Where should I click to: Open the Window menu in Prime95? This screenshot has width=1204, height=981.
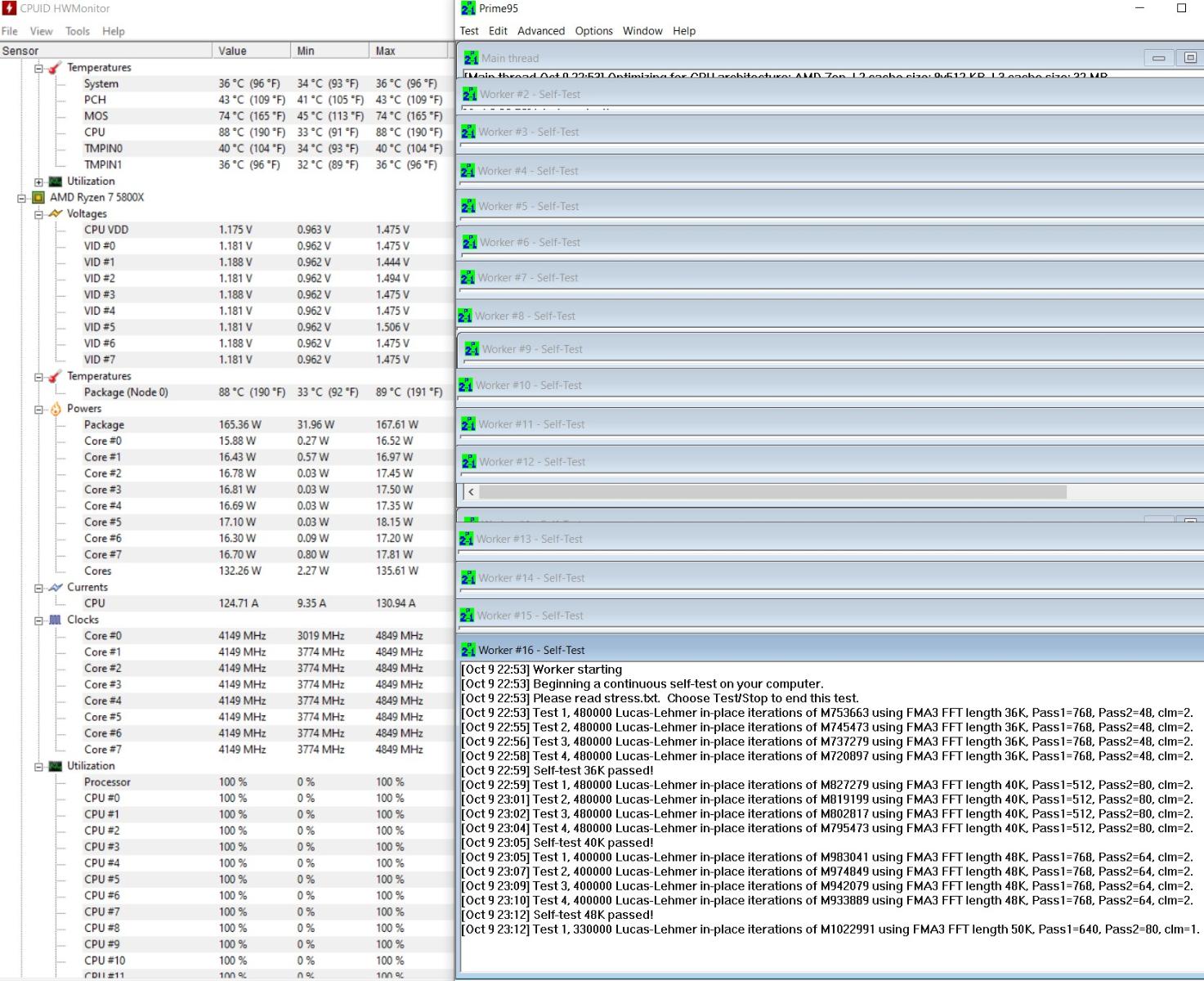click(x=642, y=31)
